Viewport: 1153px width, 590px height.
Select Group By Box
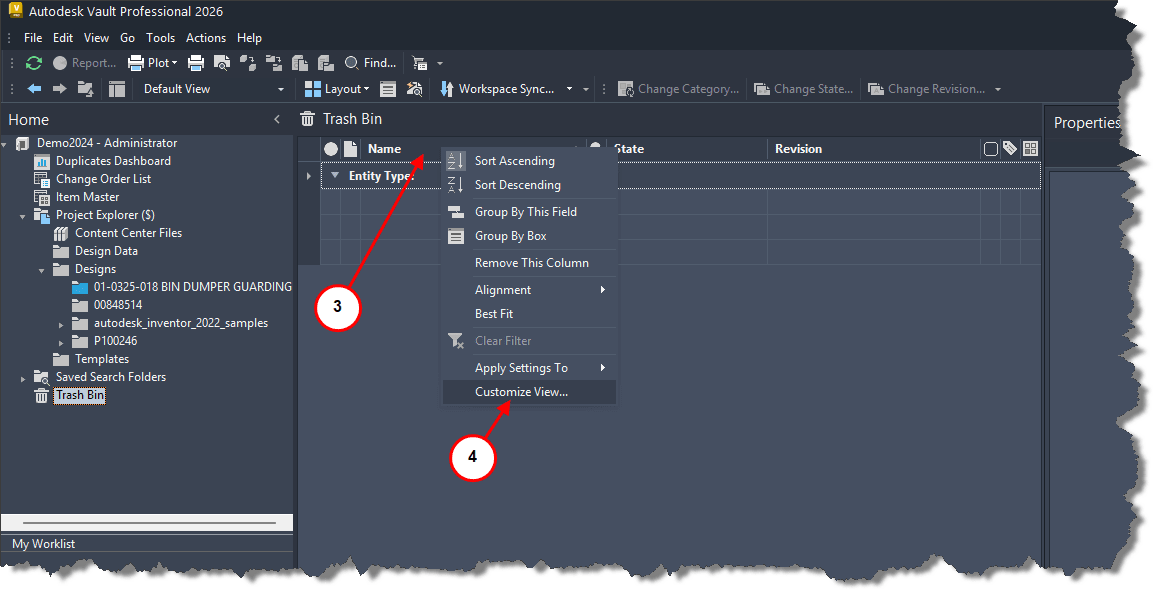529,236
